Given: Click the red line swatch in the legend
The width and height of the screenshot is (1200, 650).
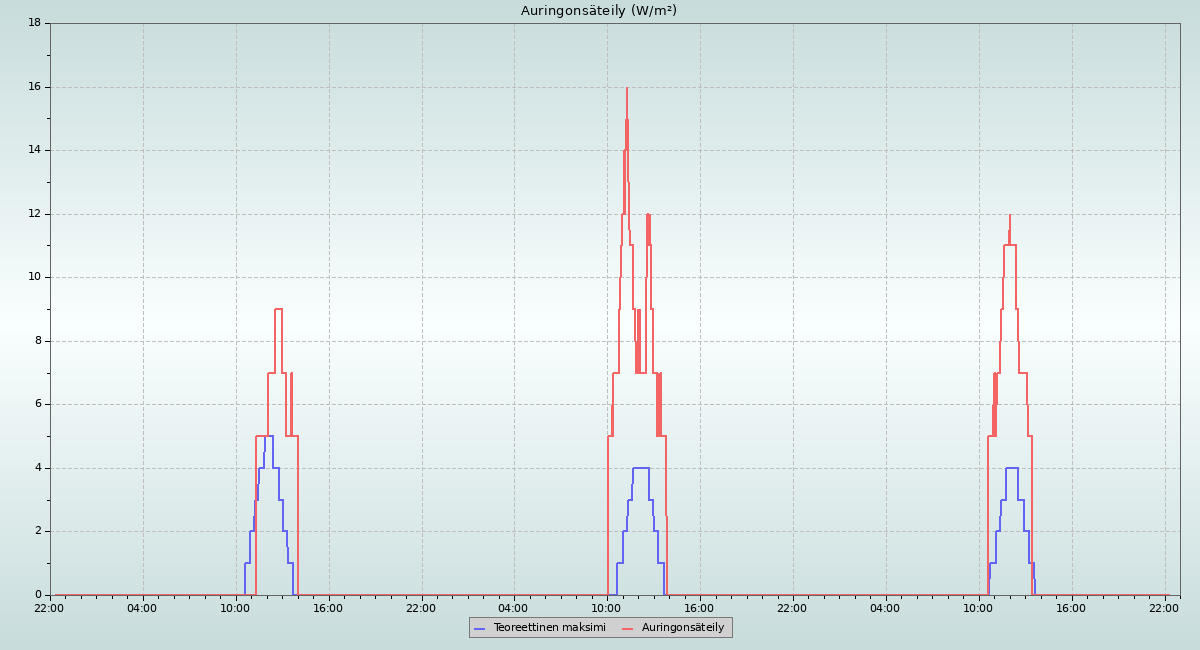Looking at the screenshot, I should click(628, 628).
